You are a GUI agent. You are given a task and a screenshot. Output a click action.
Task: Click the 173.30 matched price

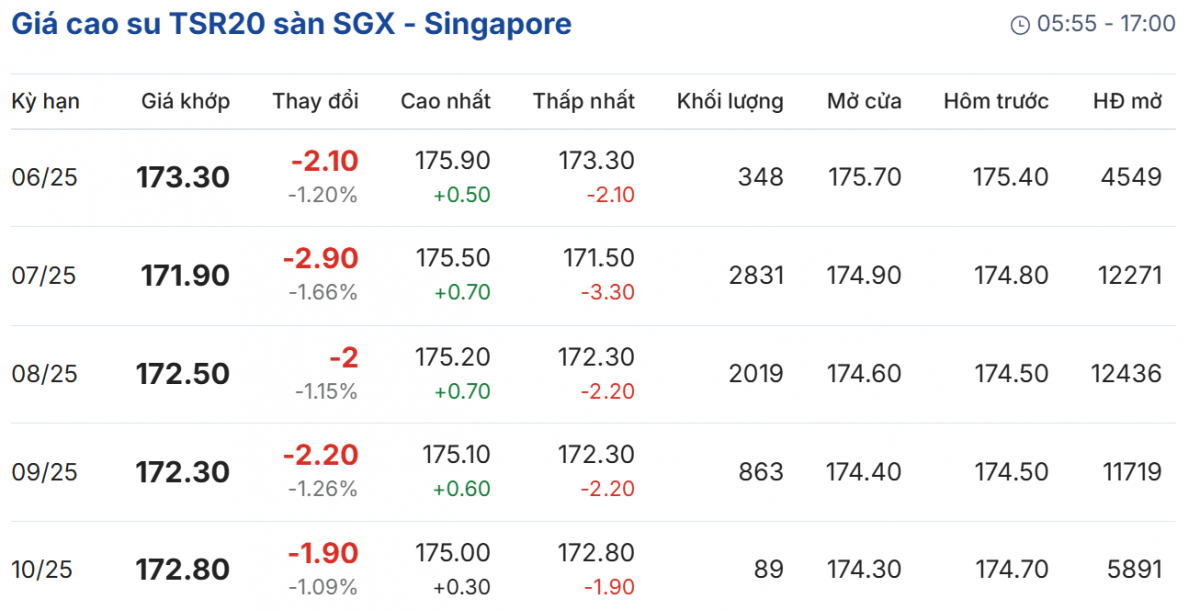pyautogui.click(x=183, y=178)
